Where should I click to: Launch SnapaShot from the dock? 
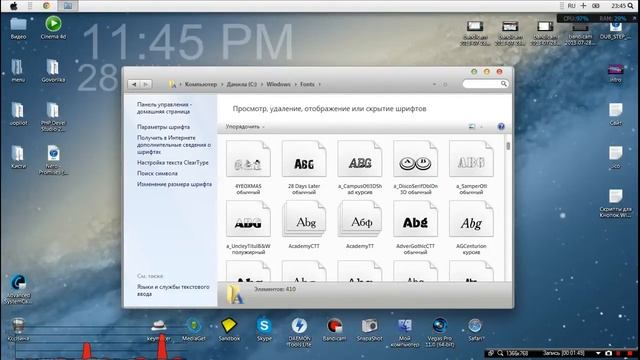[x=369, y=329]
